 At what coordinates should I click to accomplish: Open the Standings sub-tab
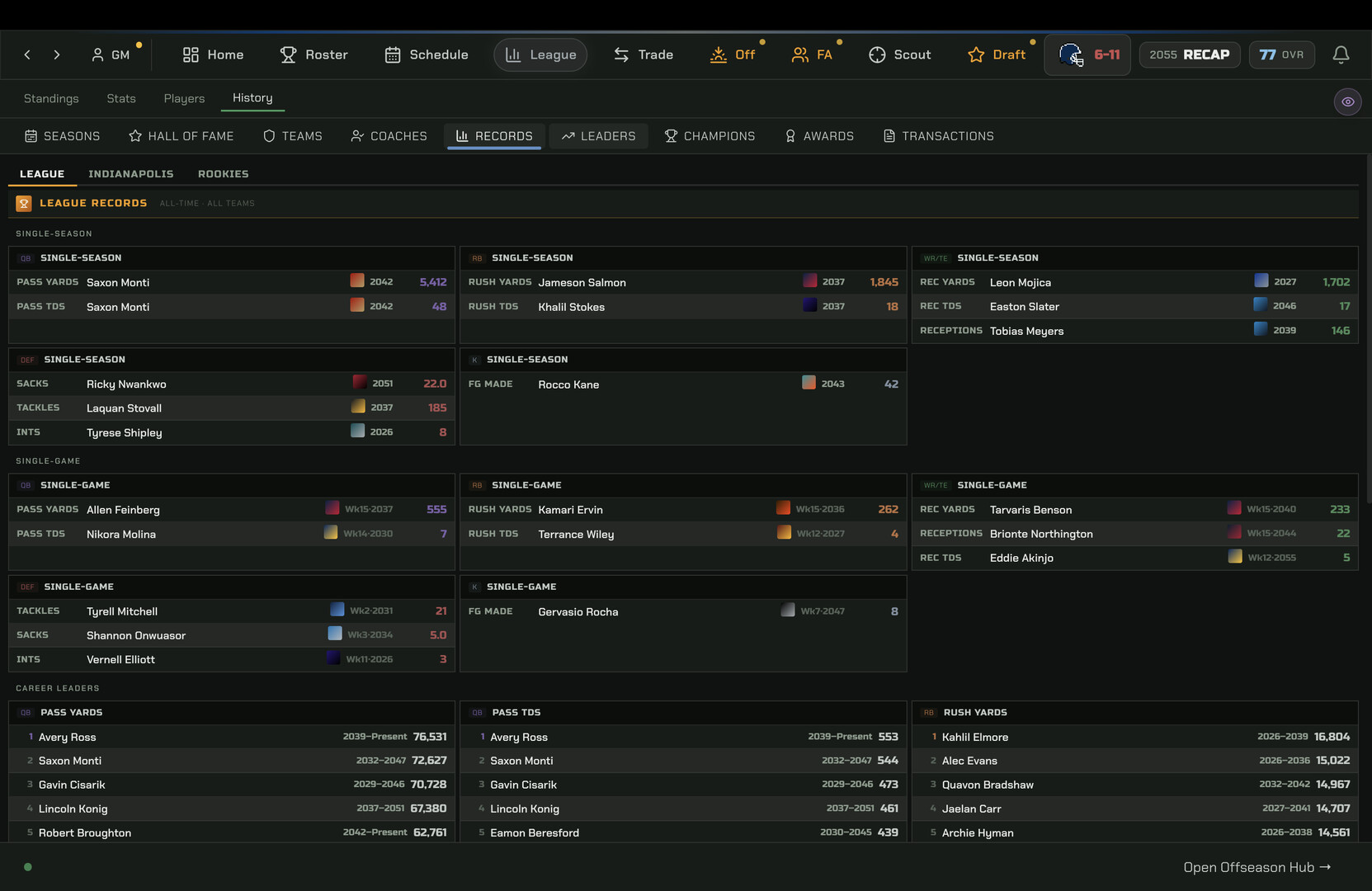click(x=51, y=98)
